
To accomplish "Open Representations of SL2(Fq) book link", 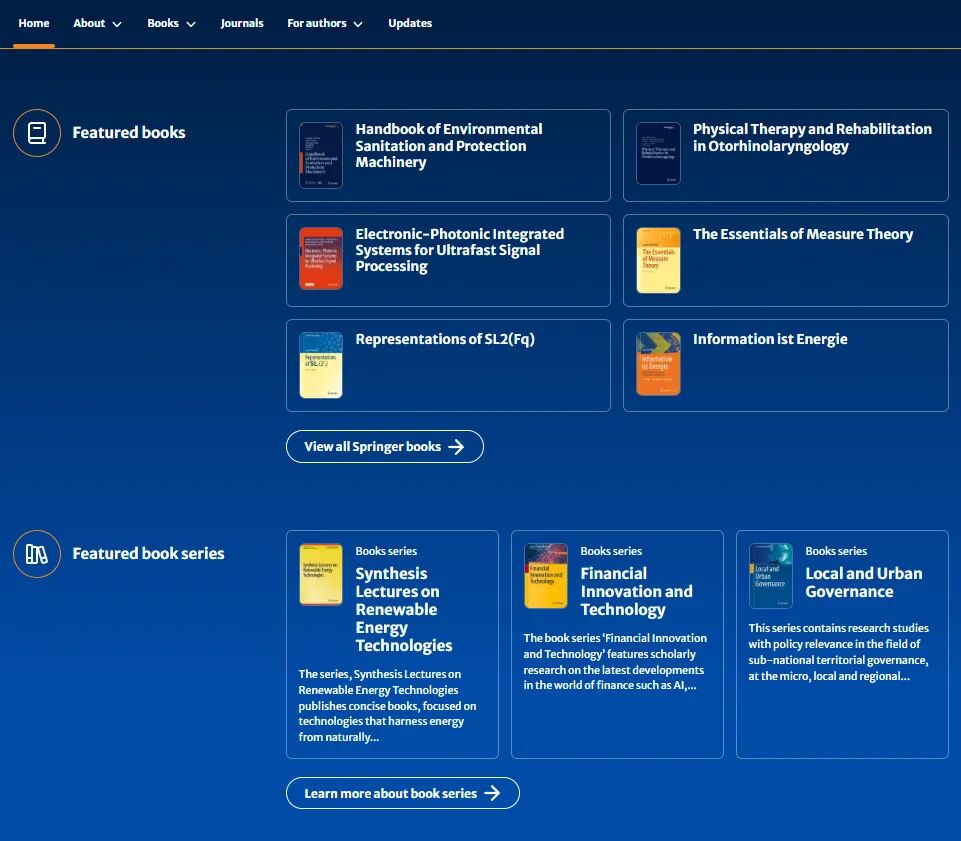I will [445, 339].
